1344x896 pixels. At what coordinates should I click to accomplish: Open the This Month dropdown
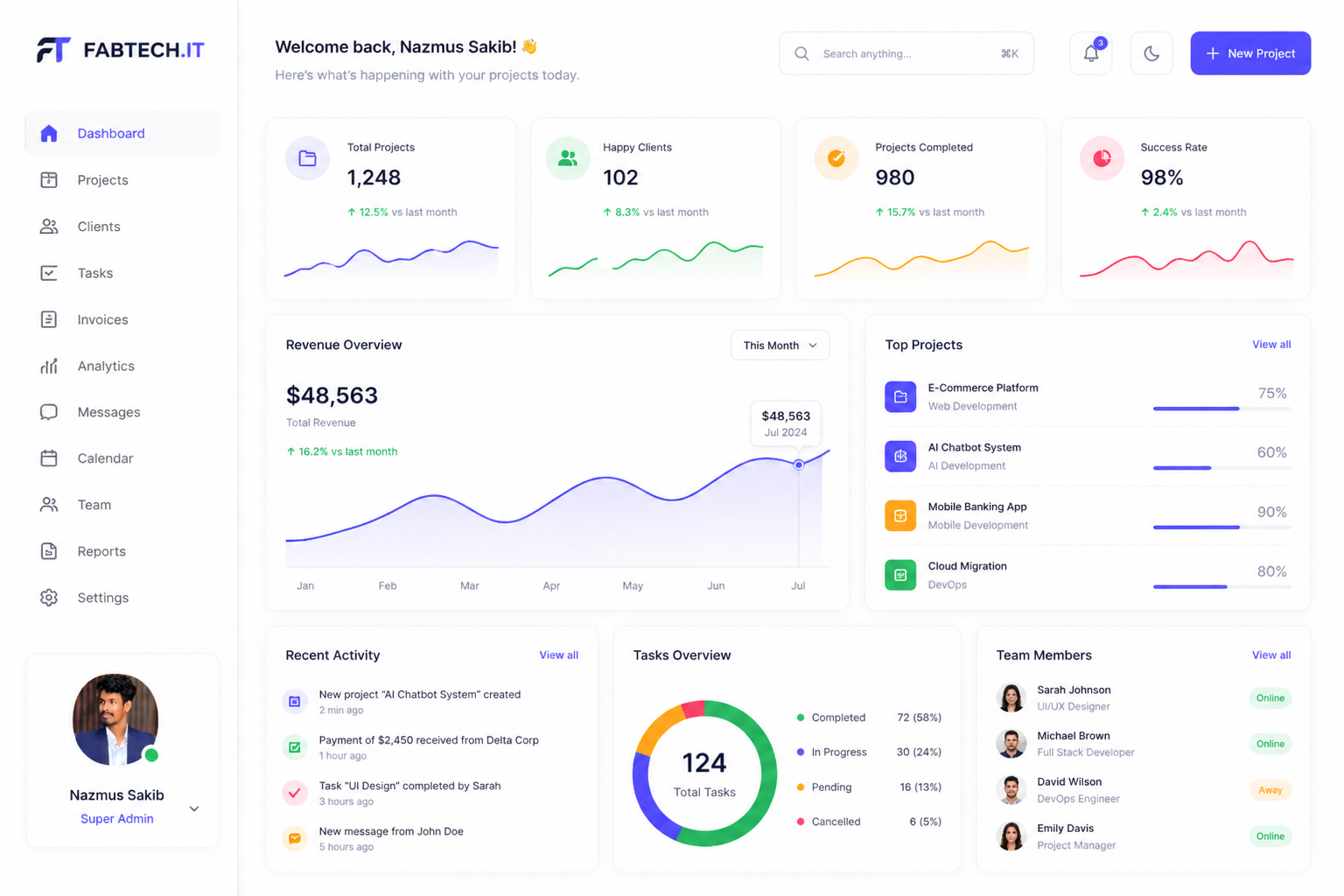(x=780, y=345)
